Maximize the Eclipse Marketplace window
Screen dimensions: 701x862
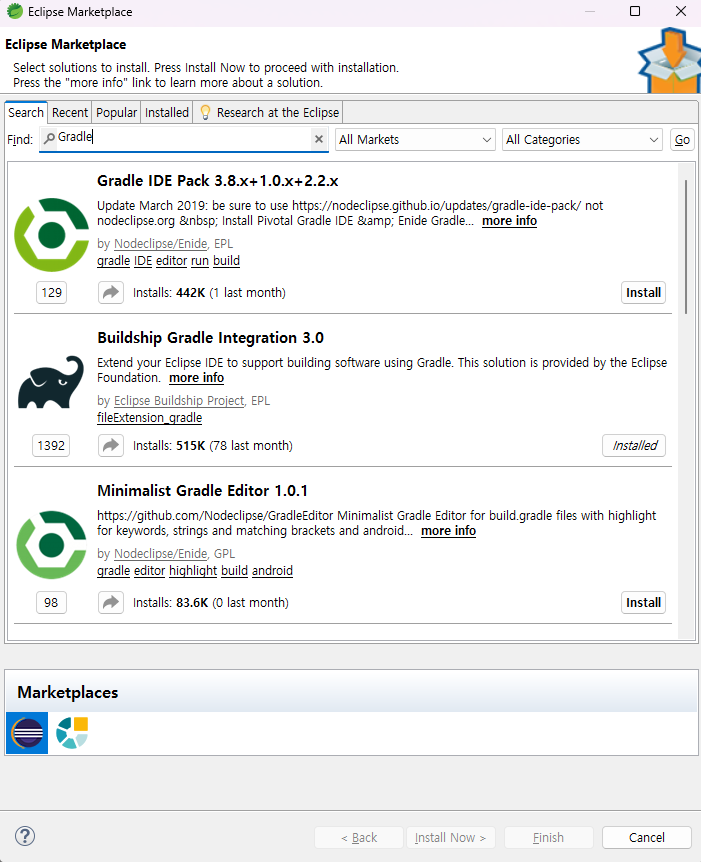(635, 12)
